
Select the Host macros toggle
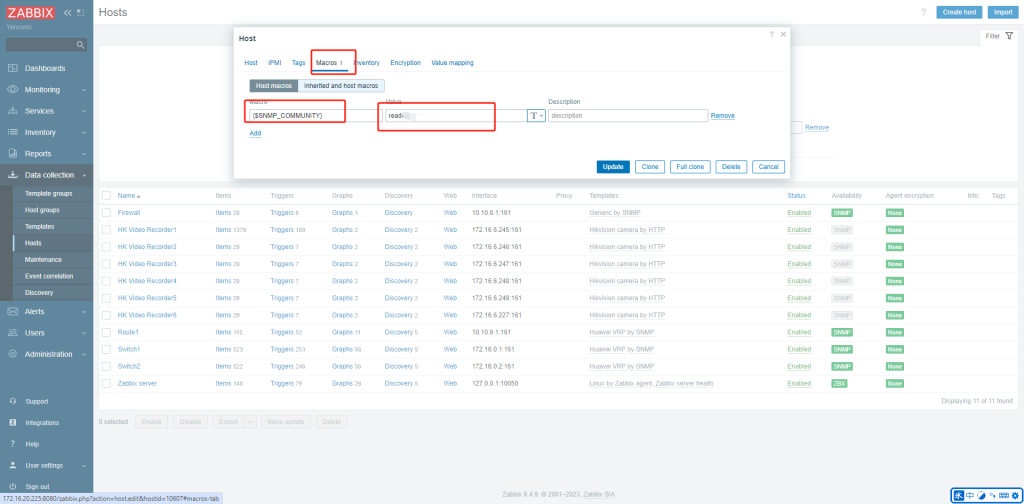[x=274, y=86]
